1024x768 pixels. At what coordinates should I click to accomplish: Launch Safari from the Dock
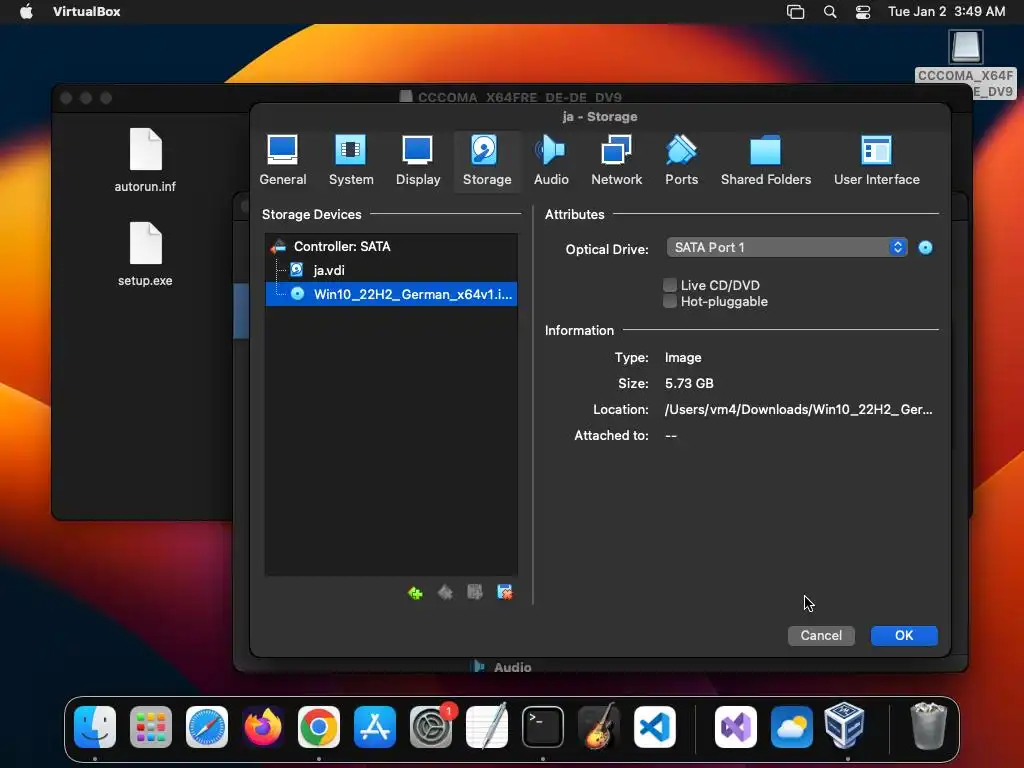coord(207,727)
